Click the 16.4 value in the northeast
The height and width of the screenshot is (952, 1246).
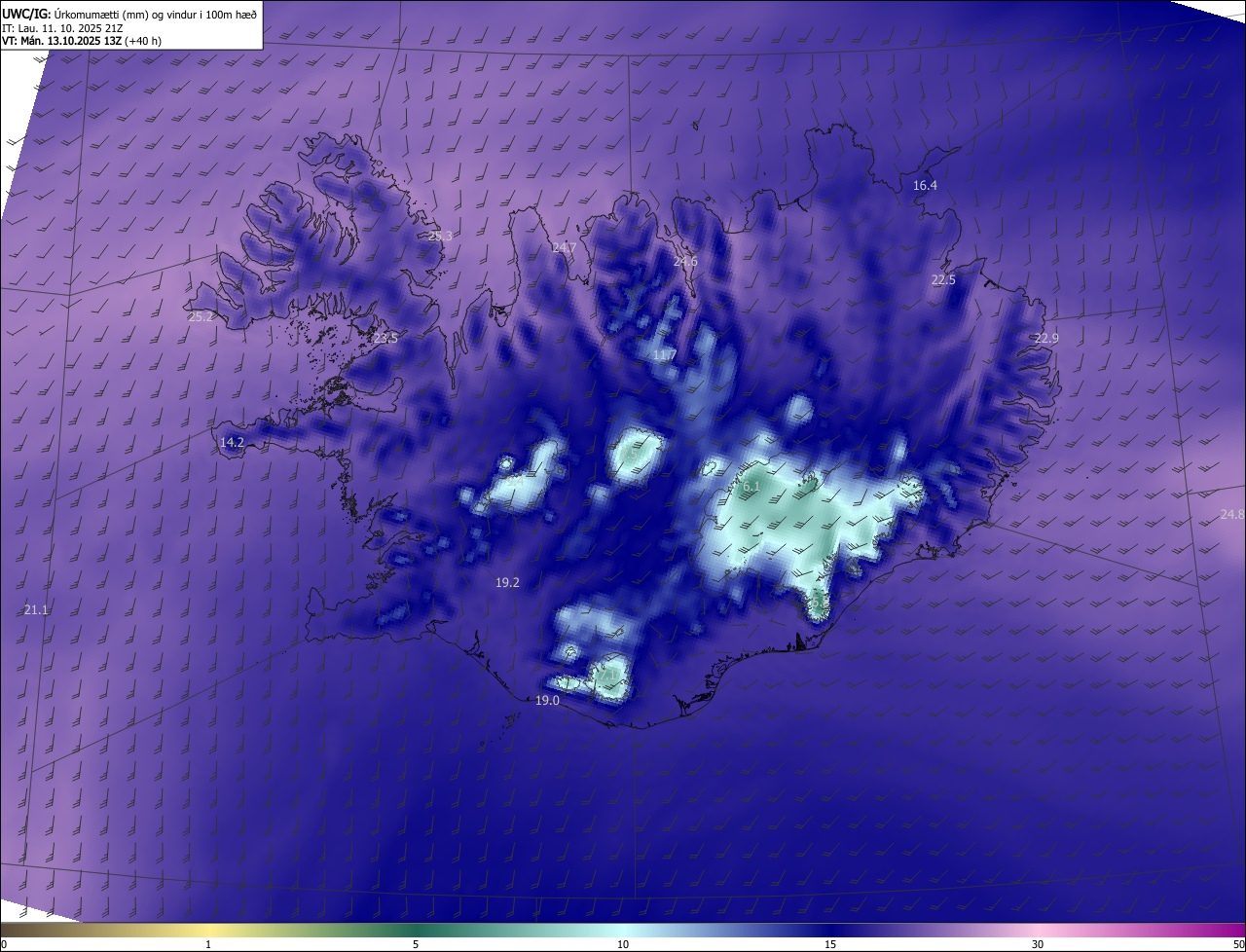925,185
